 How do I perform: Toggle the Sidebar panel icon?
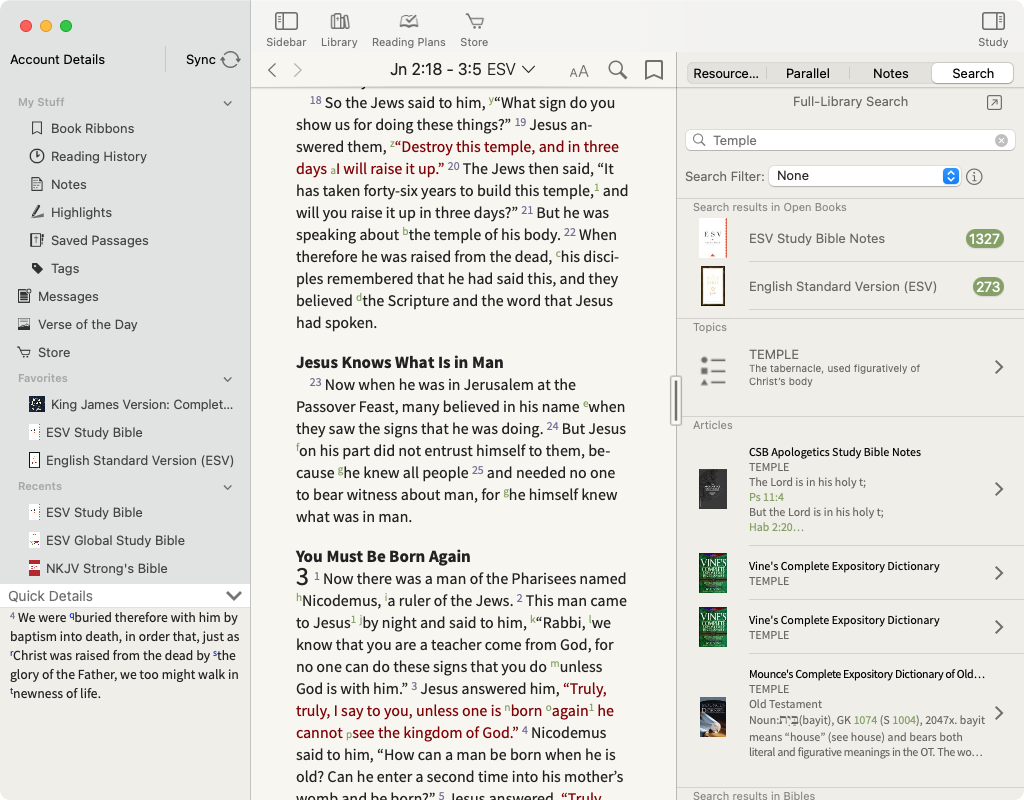tap(286, 22)
